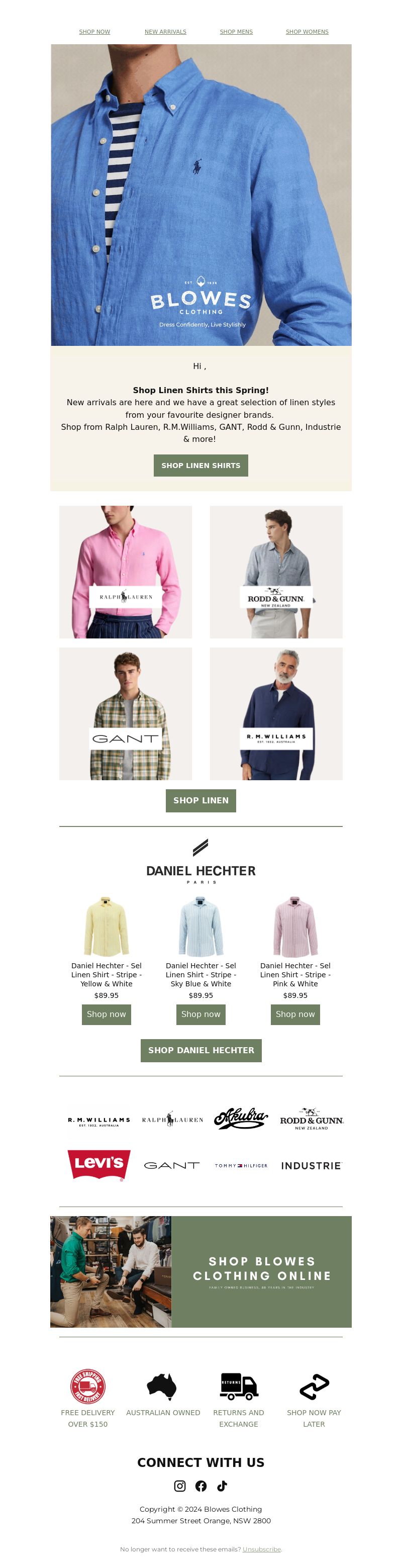This screenshot has height=1568, width=402.
Task: Click the Tommy Hilfiger logo
Action: tap(241, 1166)
